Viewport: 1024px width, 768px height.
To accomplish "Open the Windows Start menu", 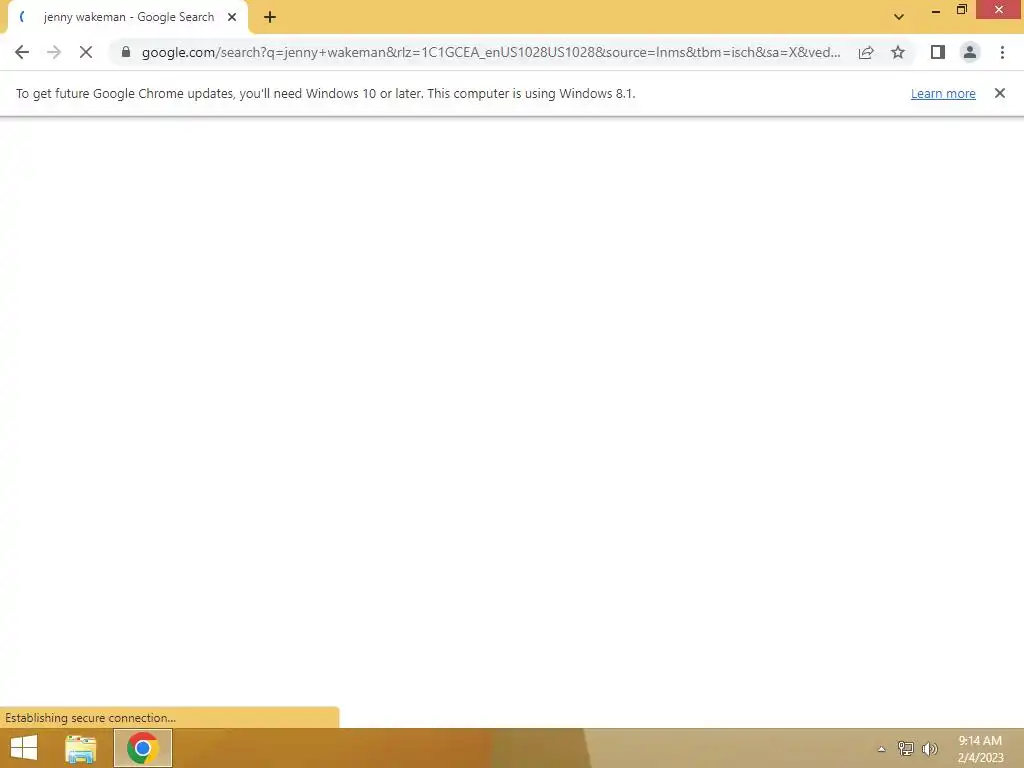I will click(24, 748).
